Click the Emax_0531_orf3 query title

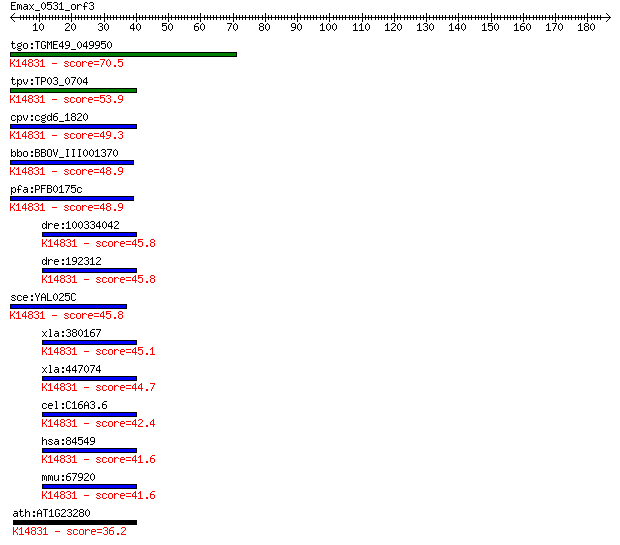point(53,6)
